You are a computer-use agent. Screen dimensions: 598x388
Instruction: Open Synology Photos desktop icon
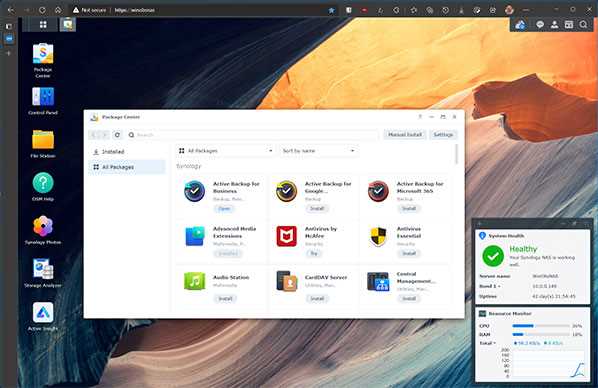point(43,225)
